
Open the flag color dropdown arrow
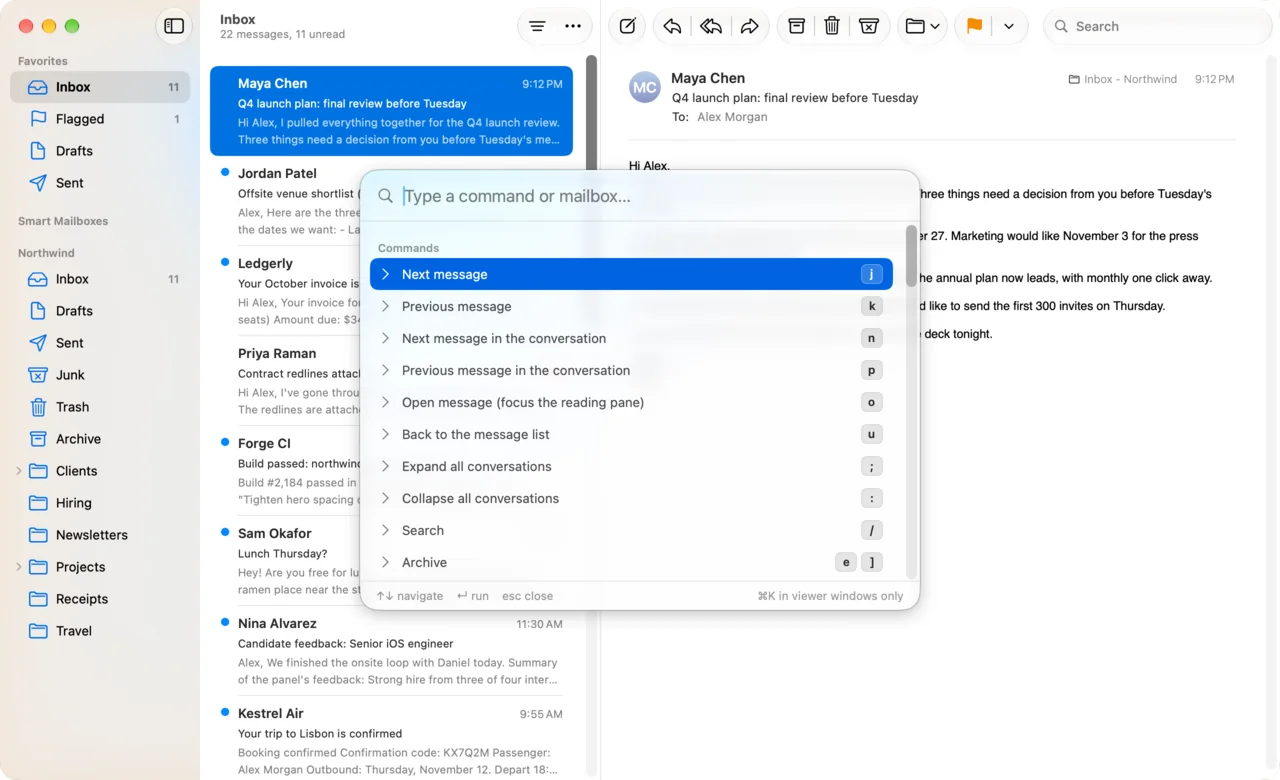coord(1009,26)
